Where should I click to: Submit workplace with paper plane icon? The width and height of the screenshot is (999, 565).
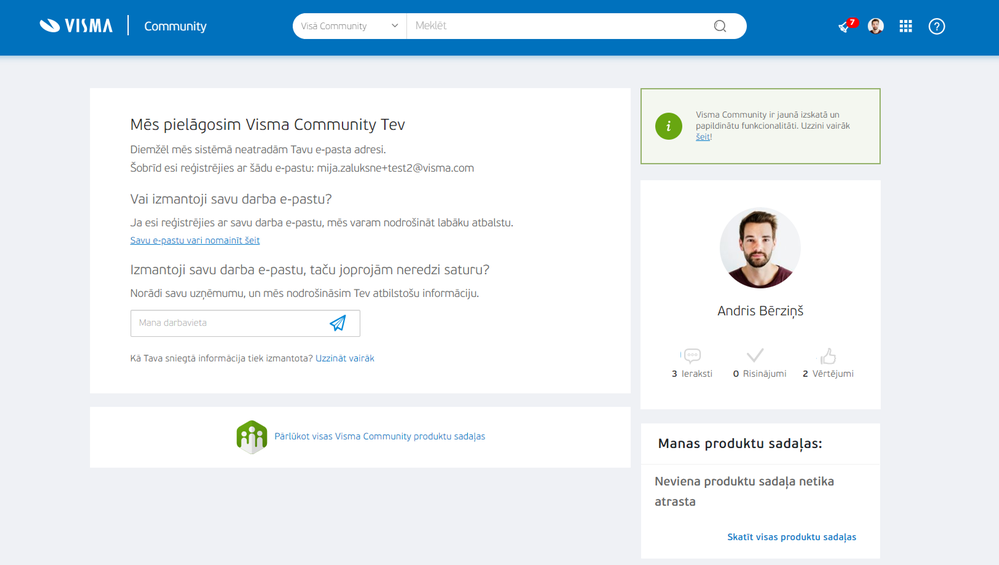pyautogui.click(x=338, y=323)
